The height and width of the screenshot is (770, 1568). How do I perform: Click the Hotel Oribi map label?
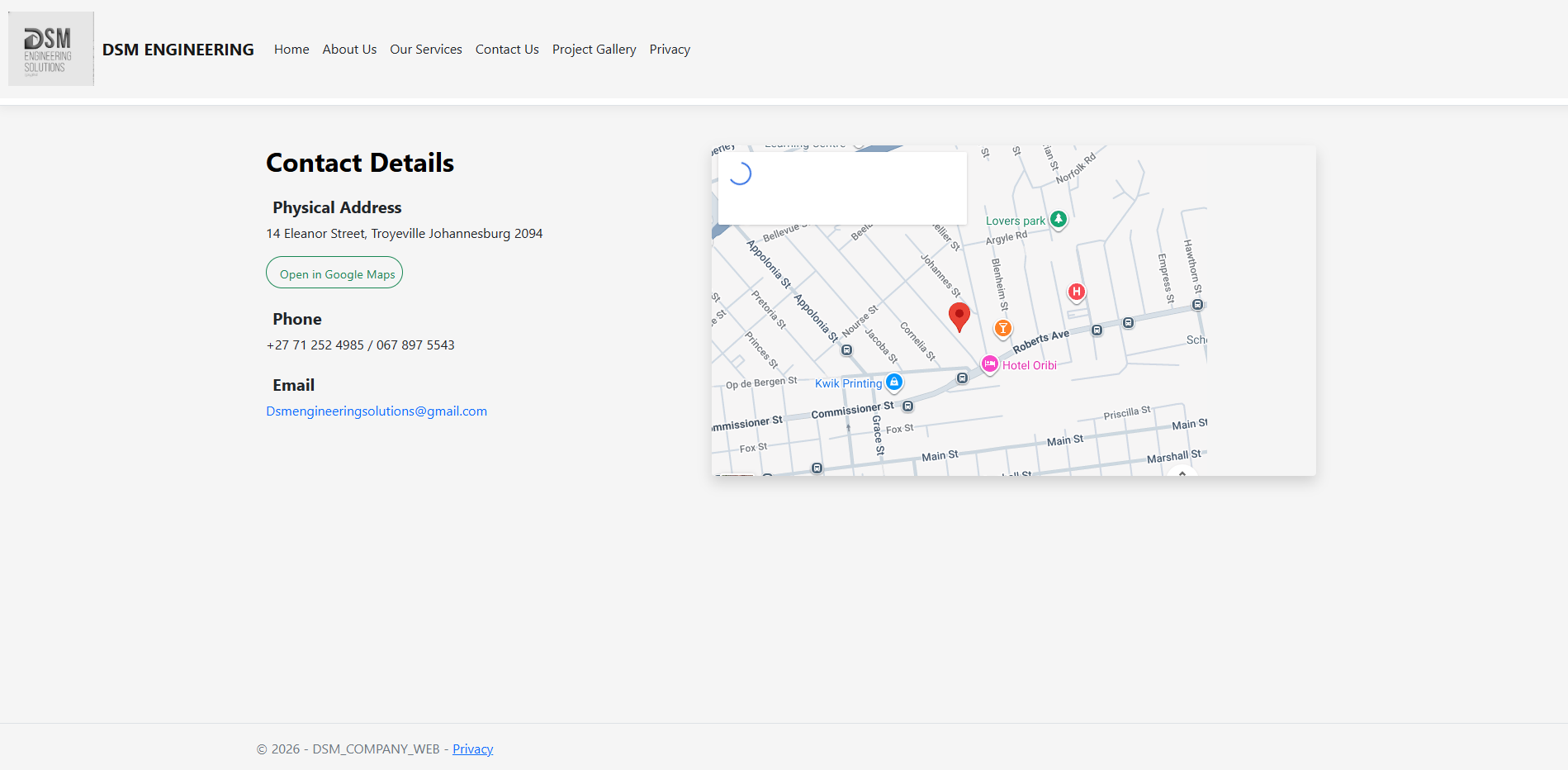click(1030, 365)
